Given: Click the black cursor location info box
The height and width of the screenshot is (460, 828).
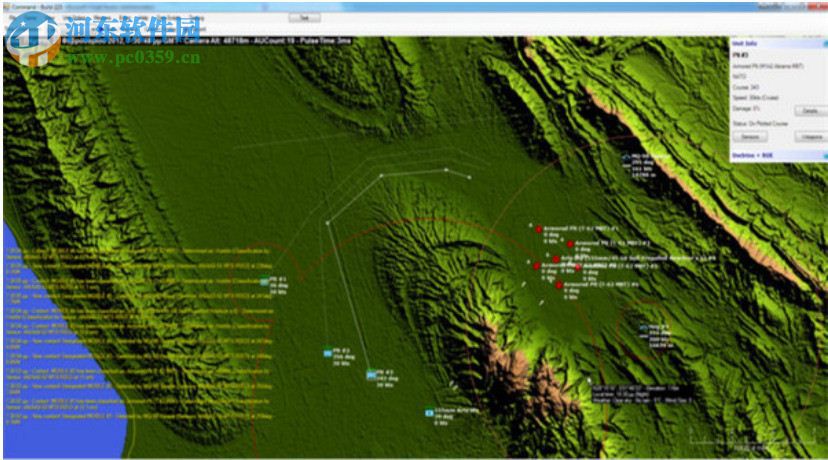Looking at the screenshot, I should tap(642, 395).
